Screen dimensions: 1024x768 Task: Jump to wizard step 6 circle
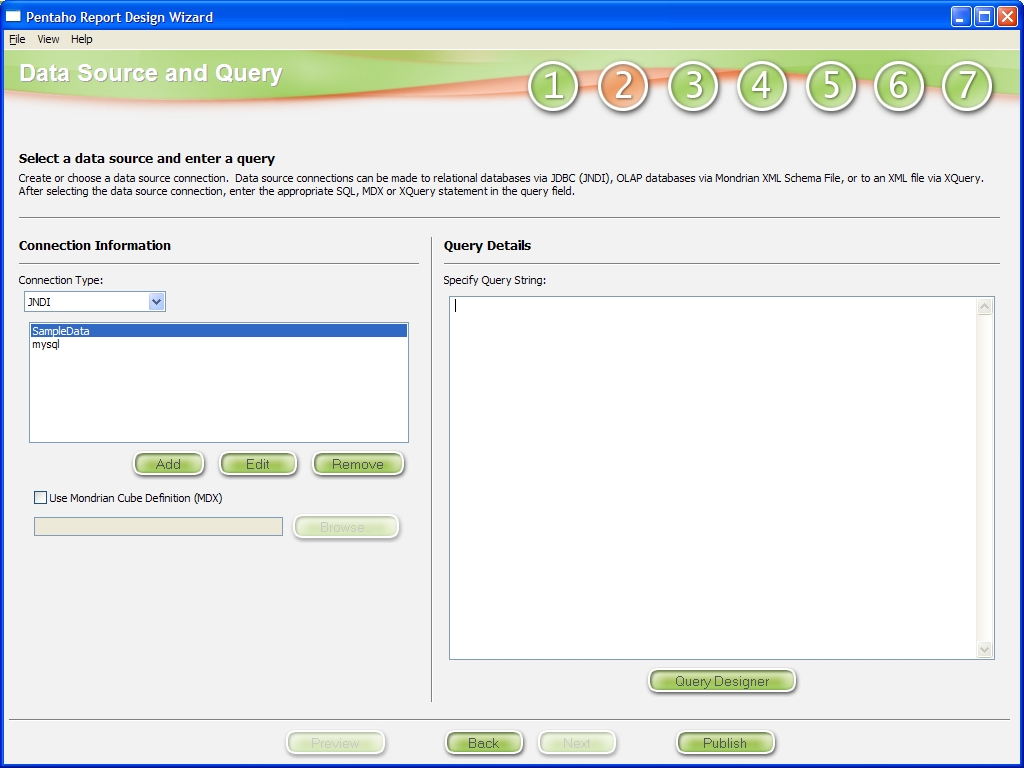coord(899,86)
